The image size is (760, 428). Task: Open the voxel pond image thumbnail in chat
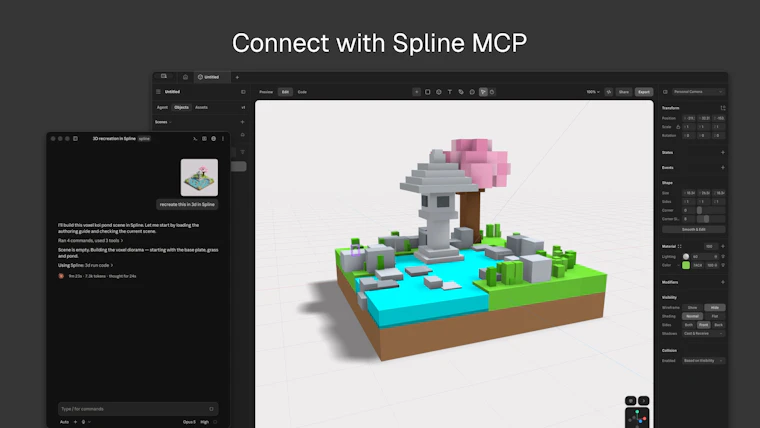click(x=199, y=177)
